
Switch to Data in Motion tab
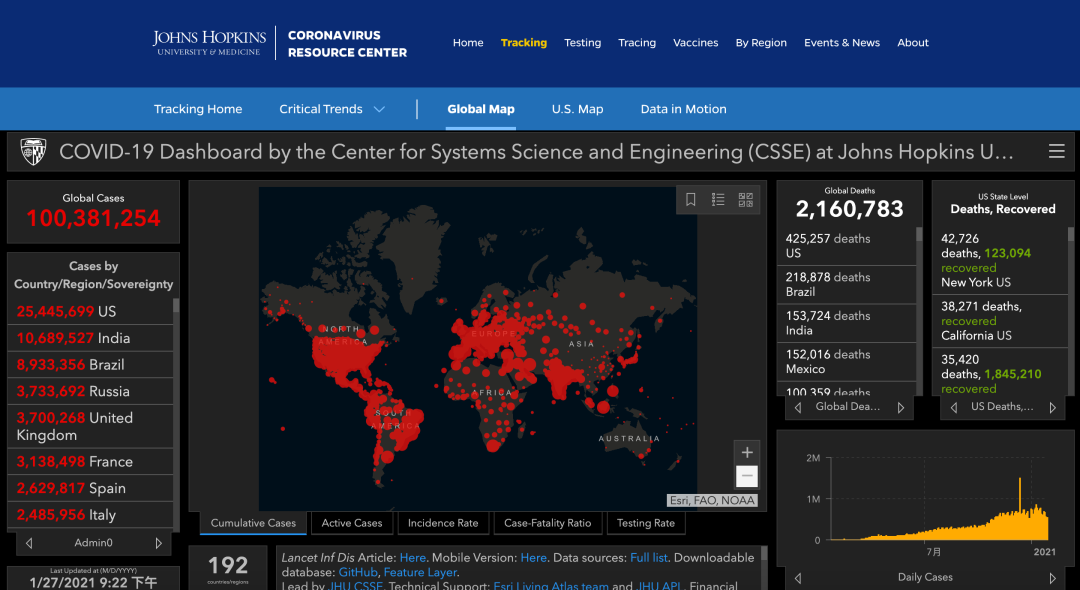(683, 109)
